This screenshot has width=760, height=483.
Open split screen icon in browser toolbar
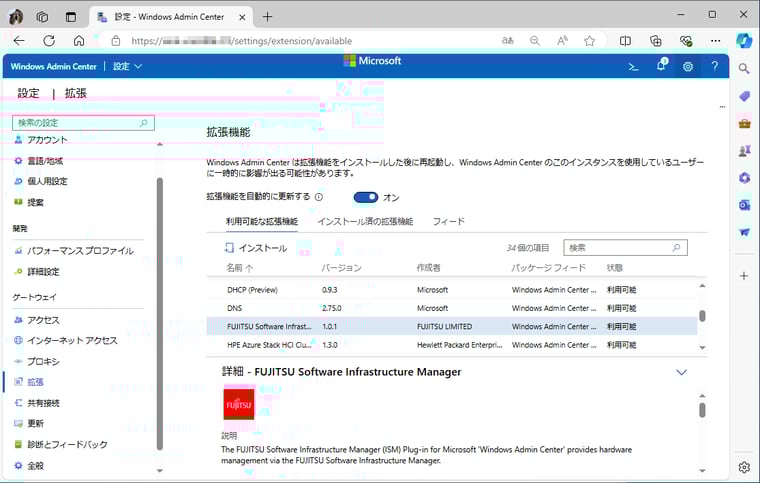point(625,41)
